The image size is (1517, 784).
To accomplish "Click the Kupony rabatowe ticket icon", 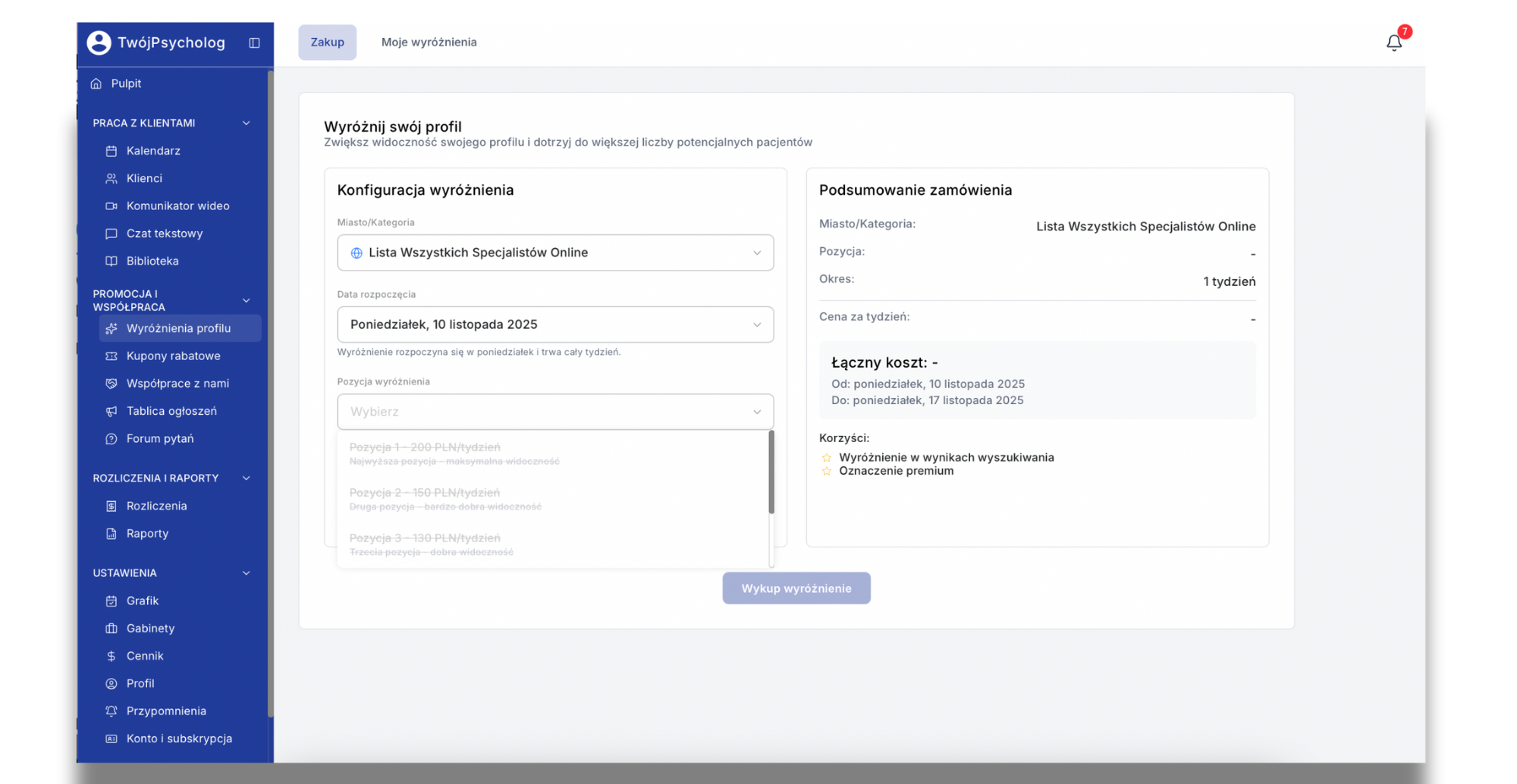I will tap(111, 356).
